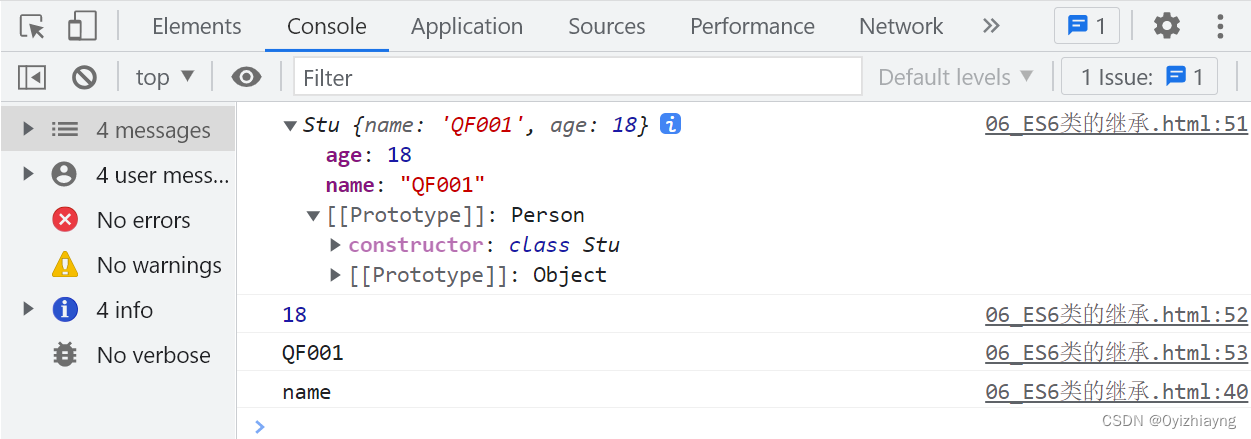Click the blue info badge beside Stu object
This screenshot has width=1251, height=439.
point(670,124)
